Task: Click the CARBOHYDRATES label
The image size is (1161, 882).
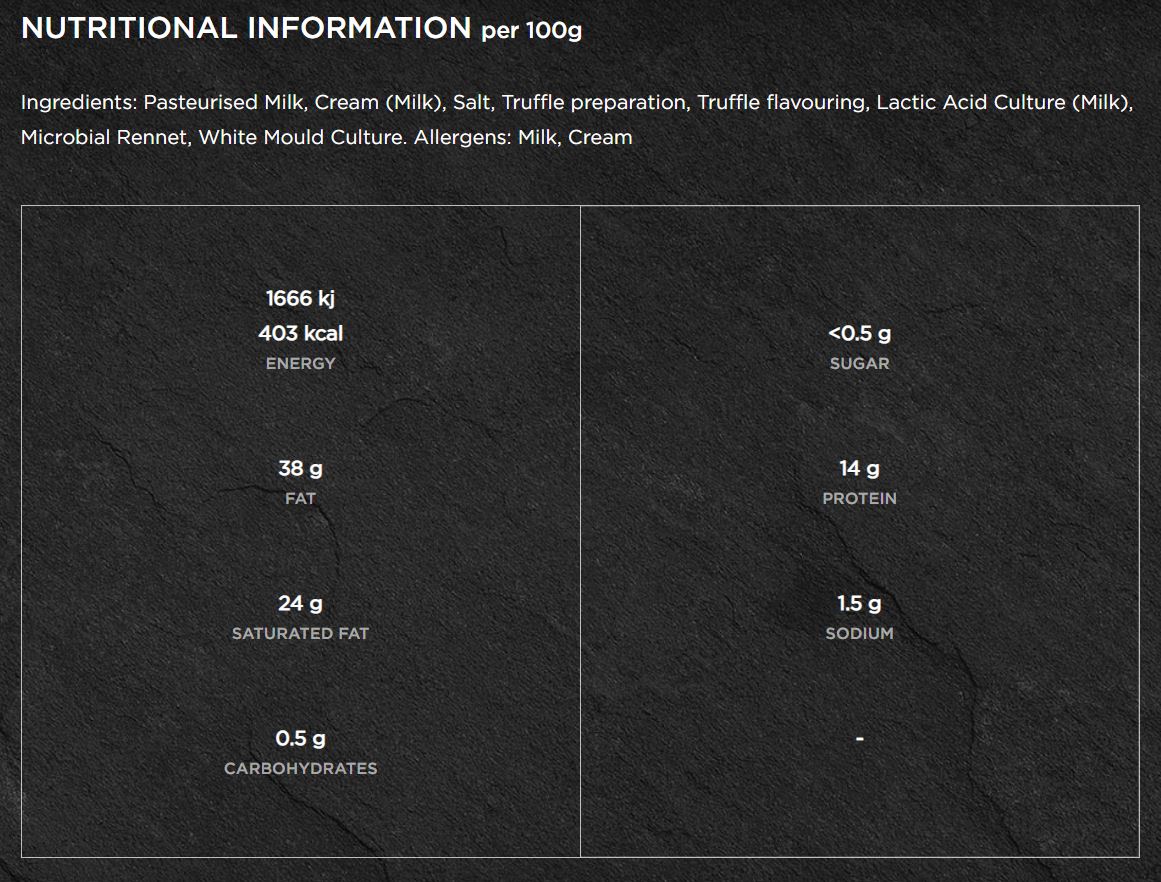Action: pos(300,768)
